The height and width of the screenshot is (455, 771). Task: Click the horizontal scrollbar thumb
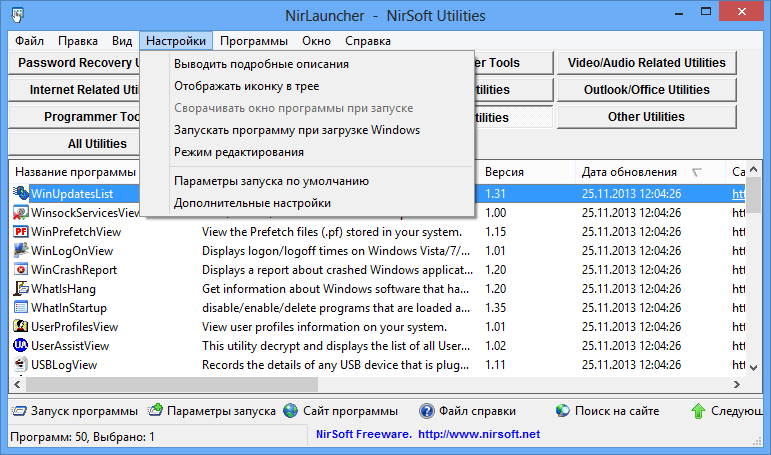click(172, 384)
